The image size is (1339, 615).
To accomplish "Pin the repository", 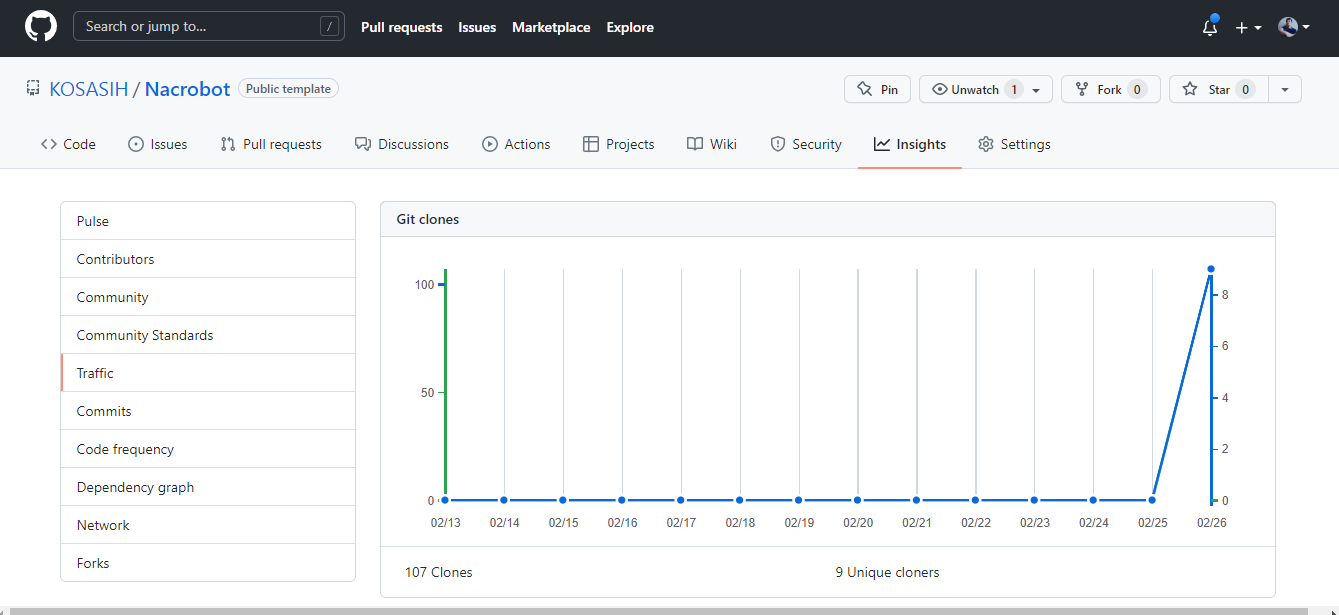I will (877, 89).
